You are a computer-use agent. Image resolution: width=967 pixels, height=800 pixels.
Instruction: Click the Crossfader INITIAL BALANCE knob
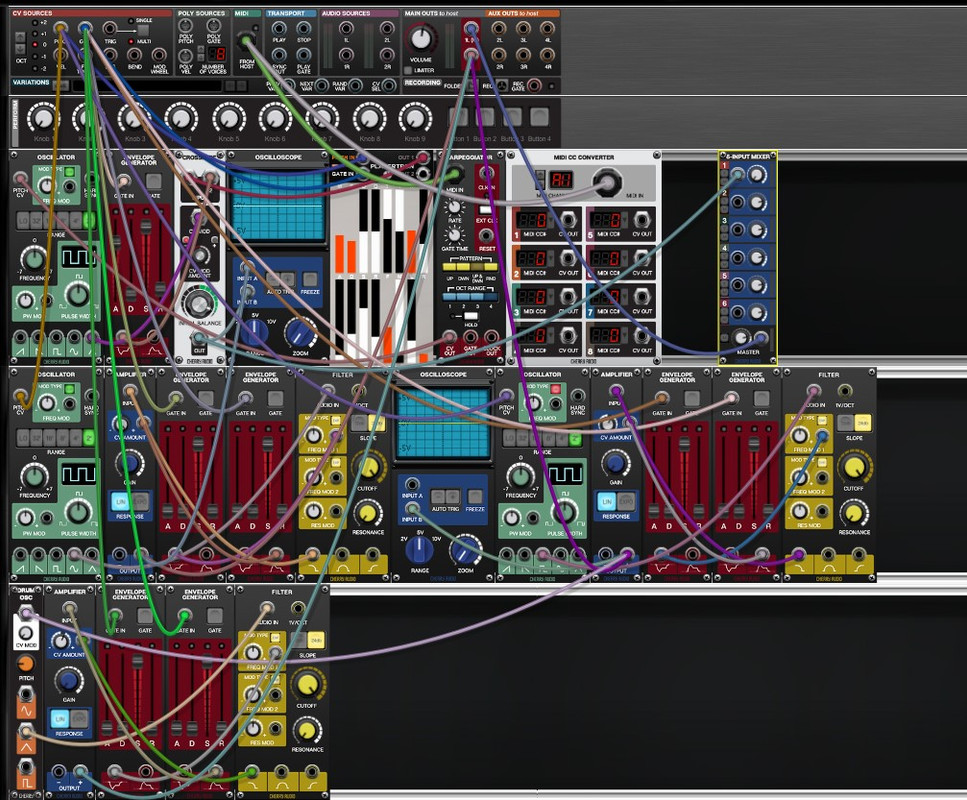tap(199, 303)
